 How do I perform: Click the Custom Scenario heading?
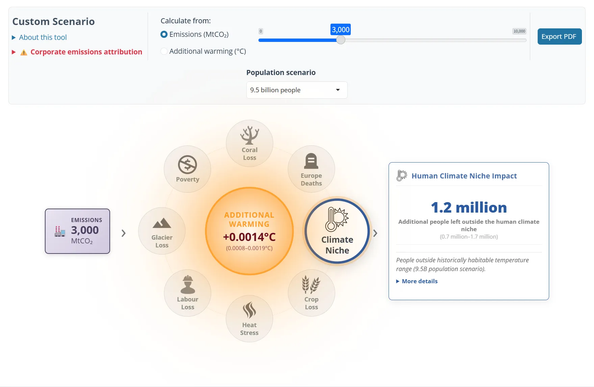[x=53, y=22]
